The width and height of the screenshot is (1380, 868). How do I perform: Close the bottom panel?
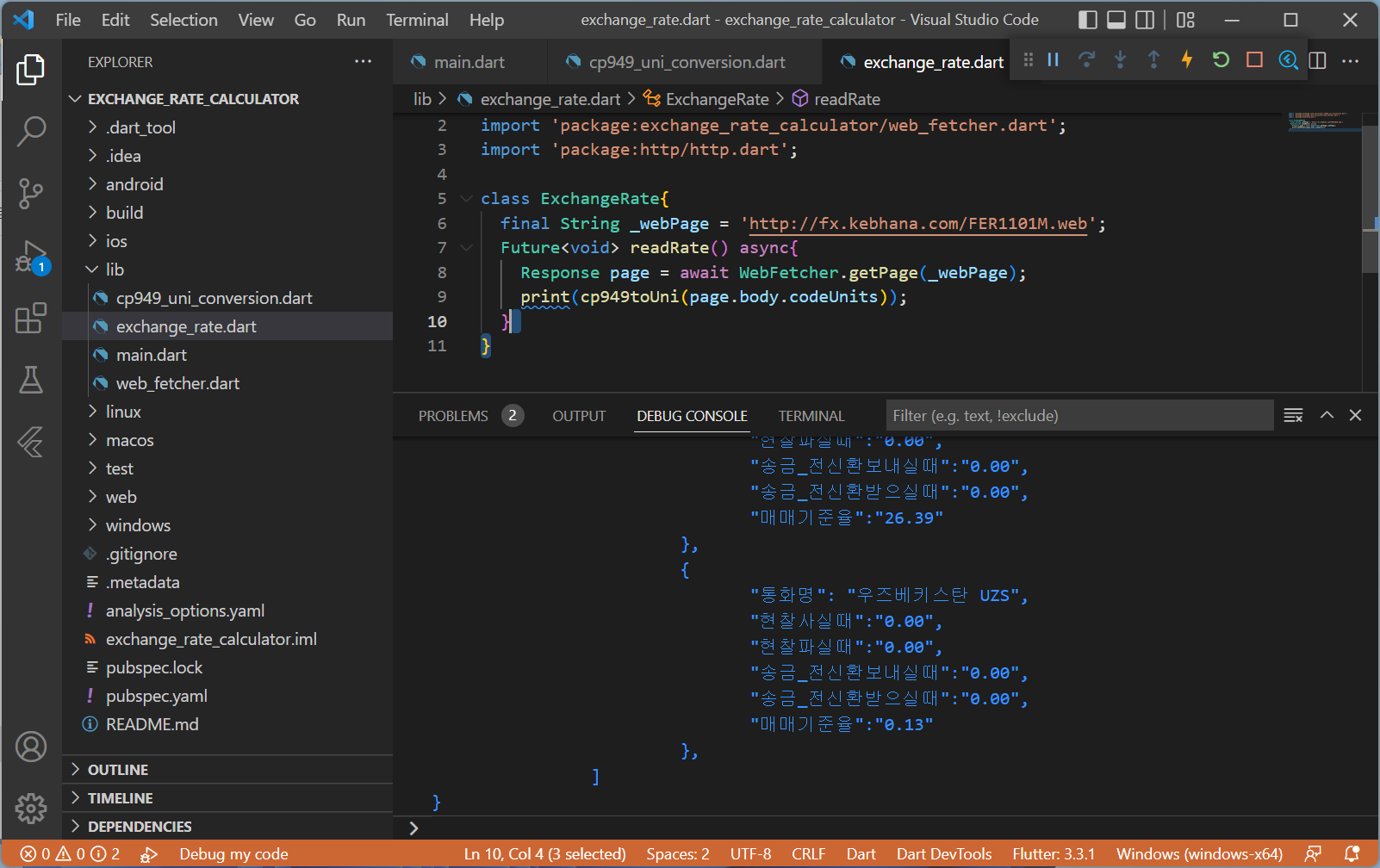pos(1355,415)
